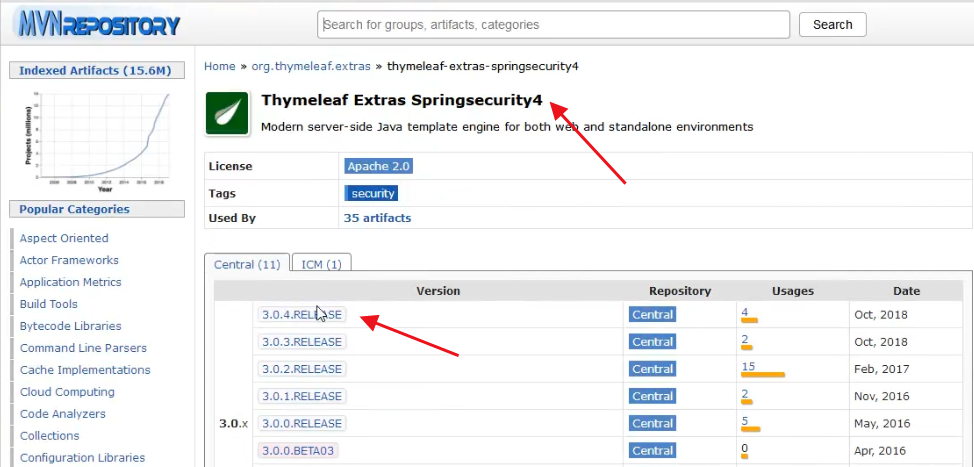The width and height of the screenshot is (974, 467).
Task: Open Cloud Computing category
Action: [67, 392]
